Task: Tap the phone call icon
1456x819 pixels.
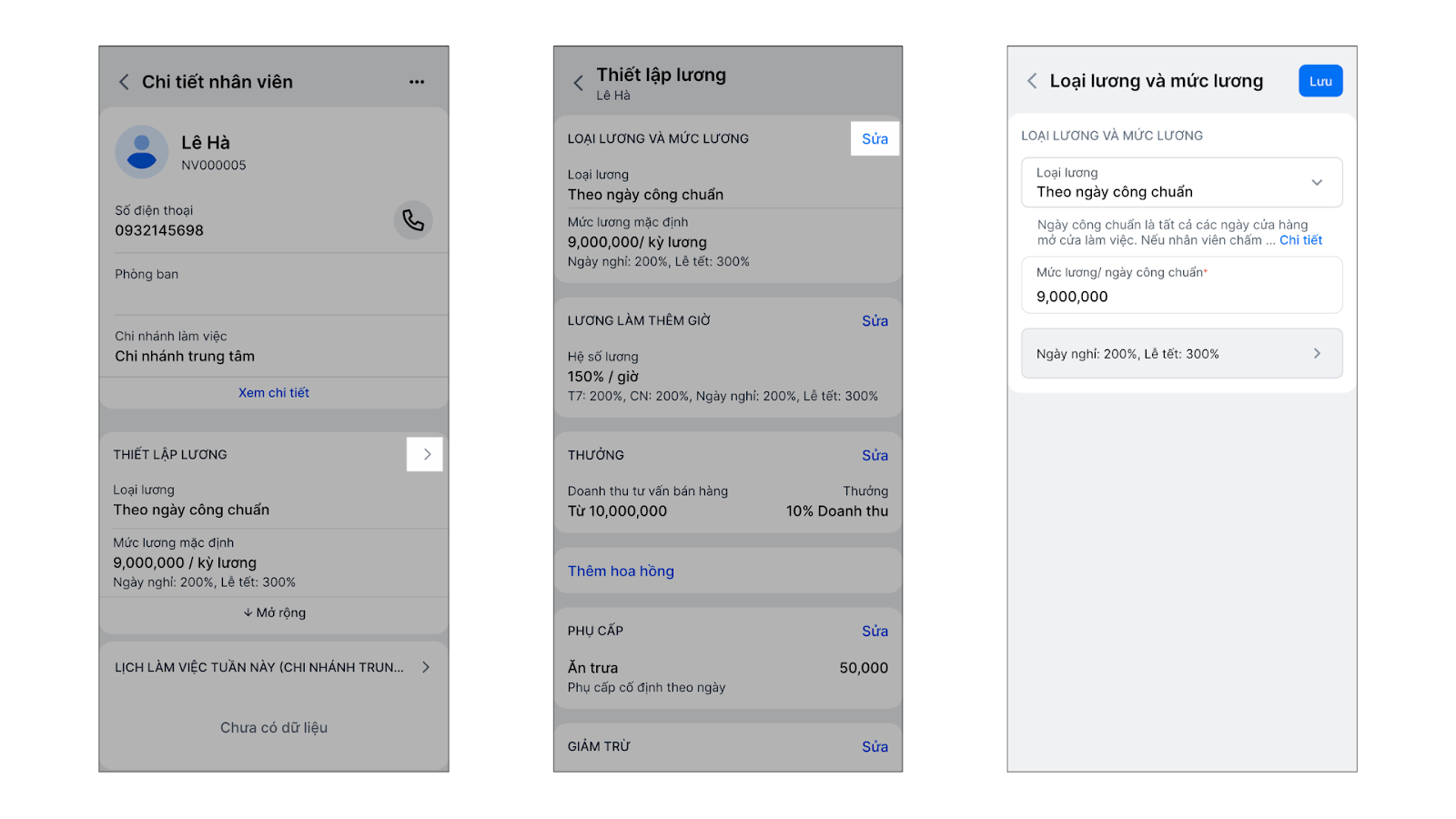Action: [413, 220]
